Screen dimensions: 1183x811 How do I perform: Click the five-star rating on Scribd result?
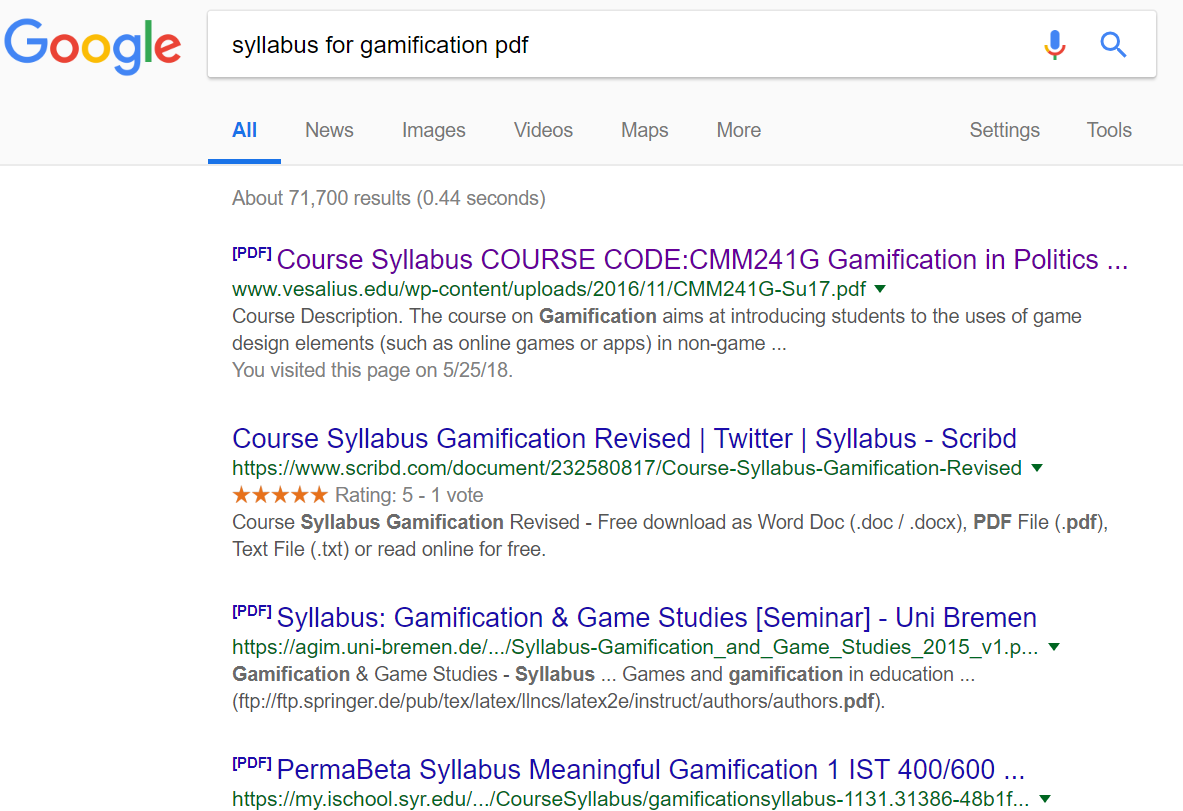pyautogui.click(x=280, y=495)
